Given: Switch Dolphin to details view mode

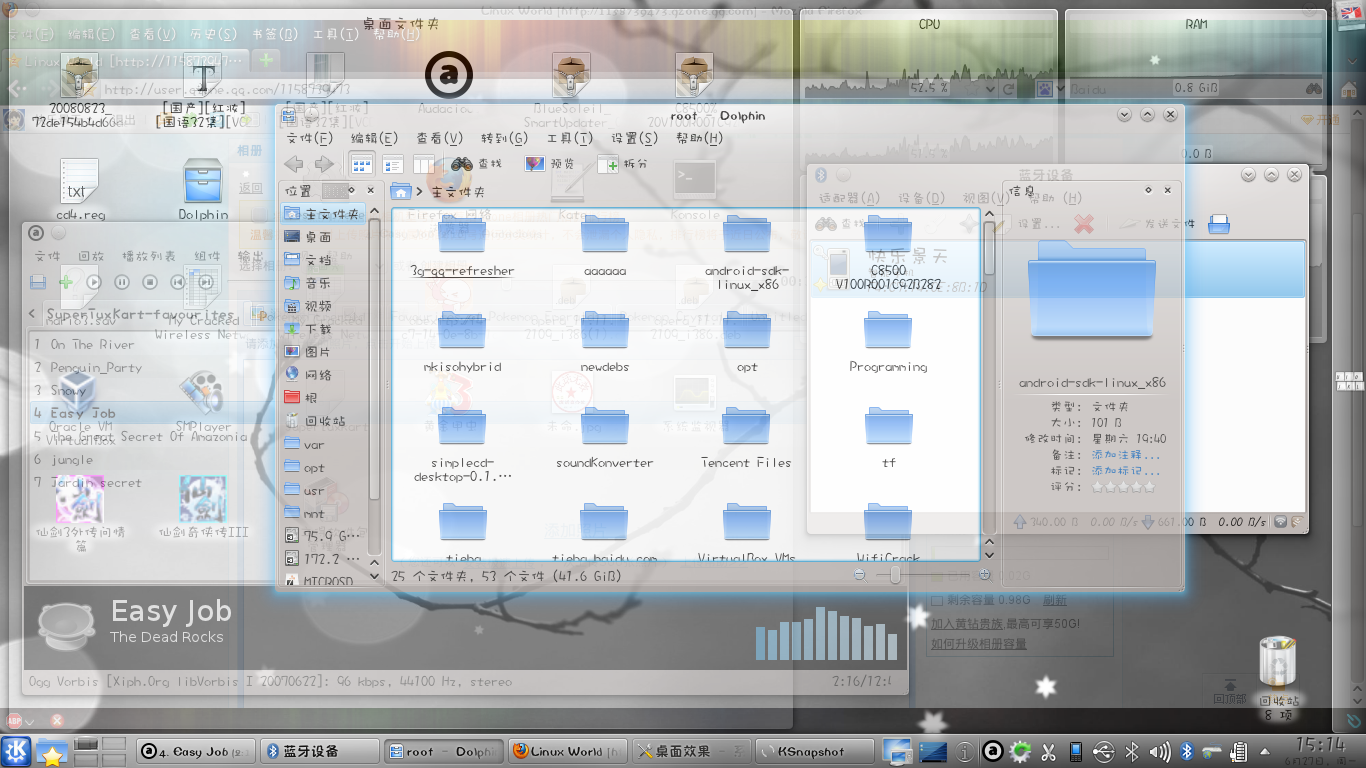Looking at the screenshot, I should click(393, 164).
